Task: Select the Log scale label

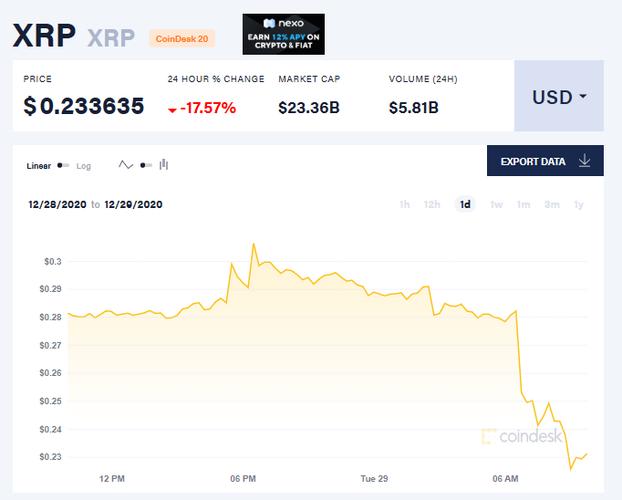Action: click(83, 166)
